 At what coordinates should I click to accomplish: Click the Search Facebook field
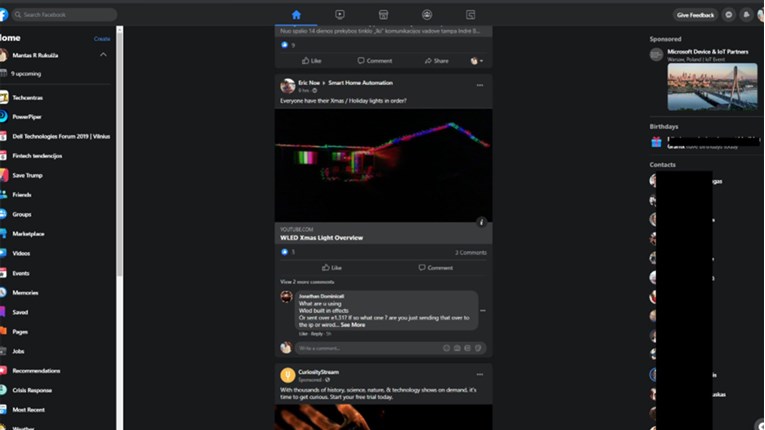tap(64, 15)
